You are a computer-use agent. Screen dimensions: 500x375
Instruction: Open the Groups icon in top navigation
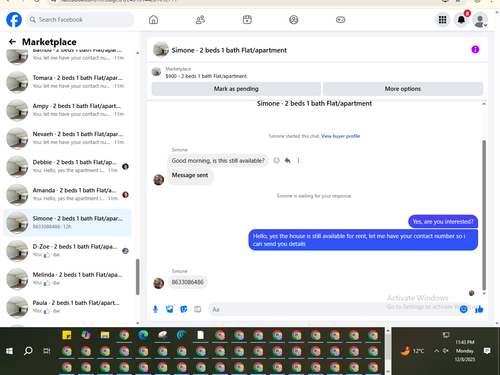(294, 20)
